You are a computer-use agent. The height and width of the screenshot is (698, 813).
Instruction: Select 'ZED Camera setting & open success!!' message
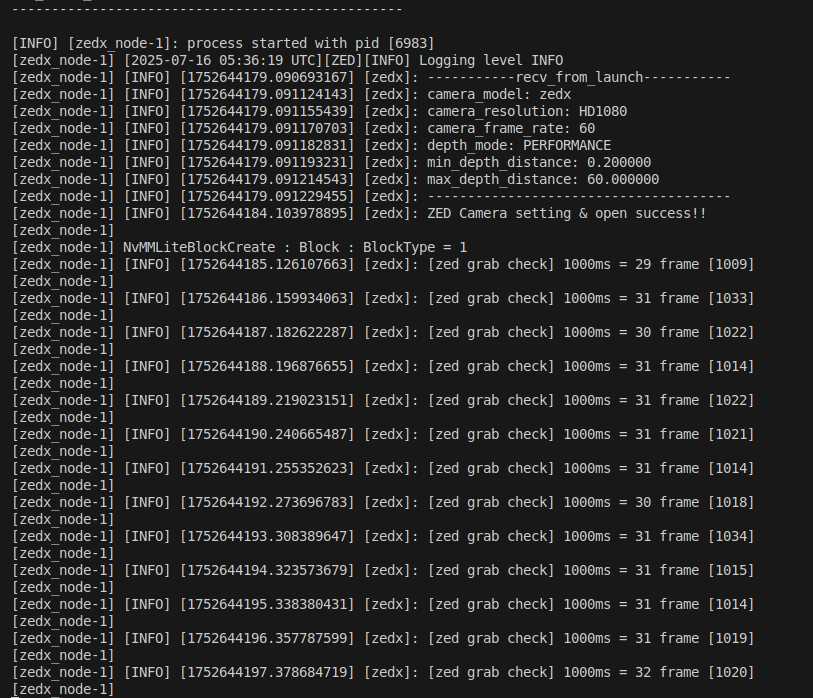point(567,214)
